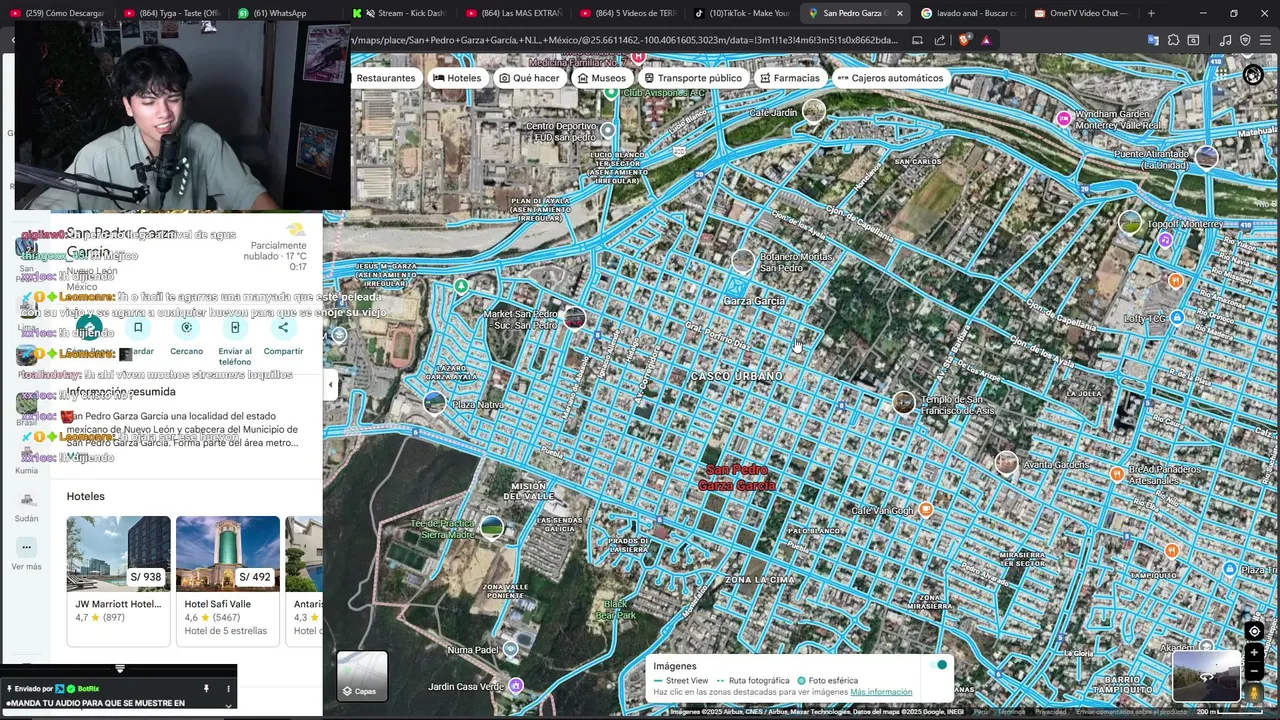Viewport: 1280px width, 720px height.
Task: Click the Tee de Práctica Sierra Madre marker
Action: click(491, 526)
